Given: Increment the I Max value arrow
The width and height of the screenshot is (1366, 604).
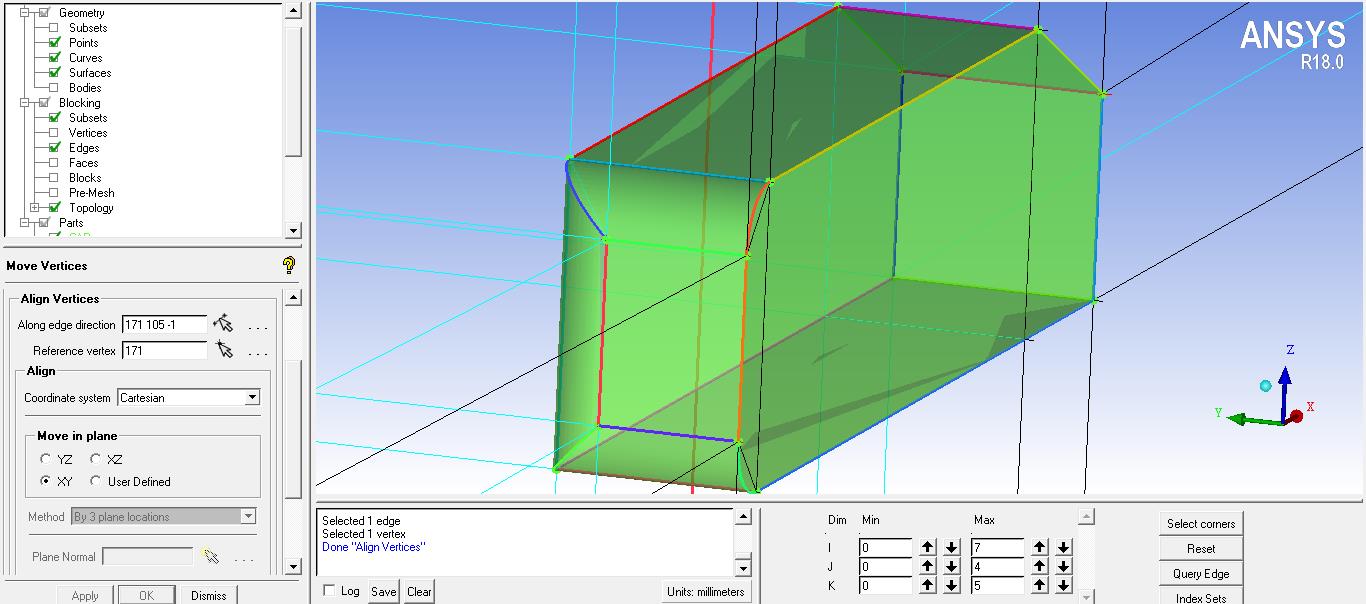Looking at the screenshot, I should coord(1039,547).
